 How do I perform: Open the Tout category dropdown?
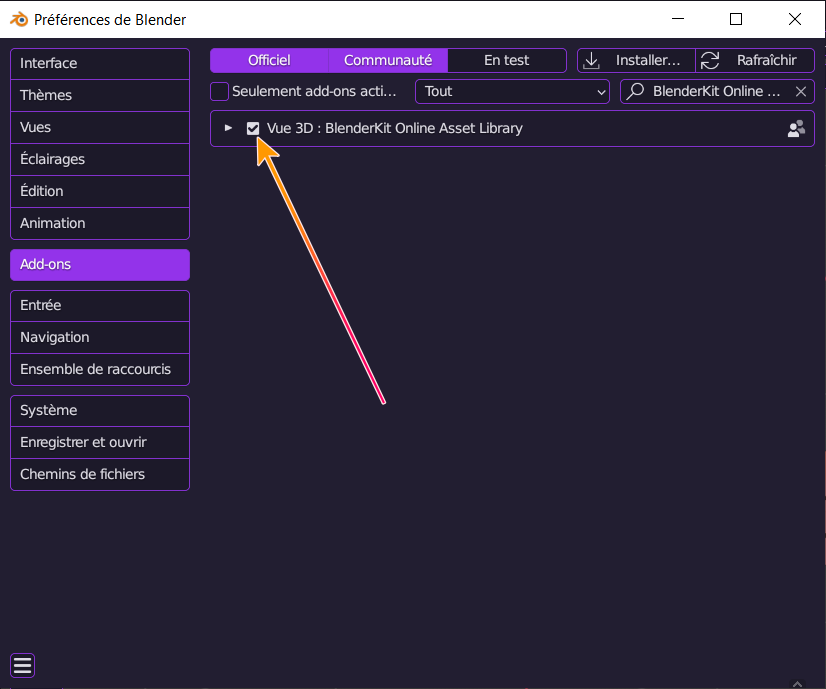512,92
